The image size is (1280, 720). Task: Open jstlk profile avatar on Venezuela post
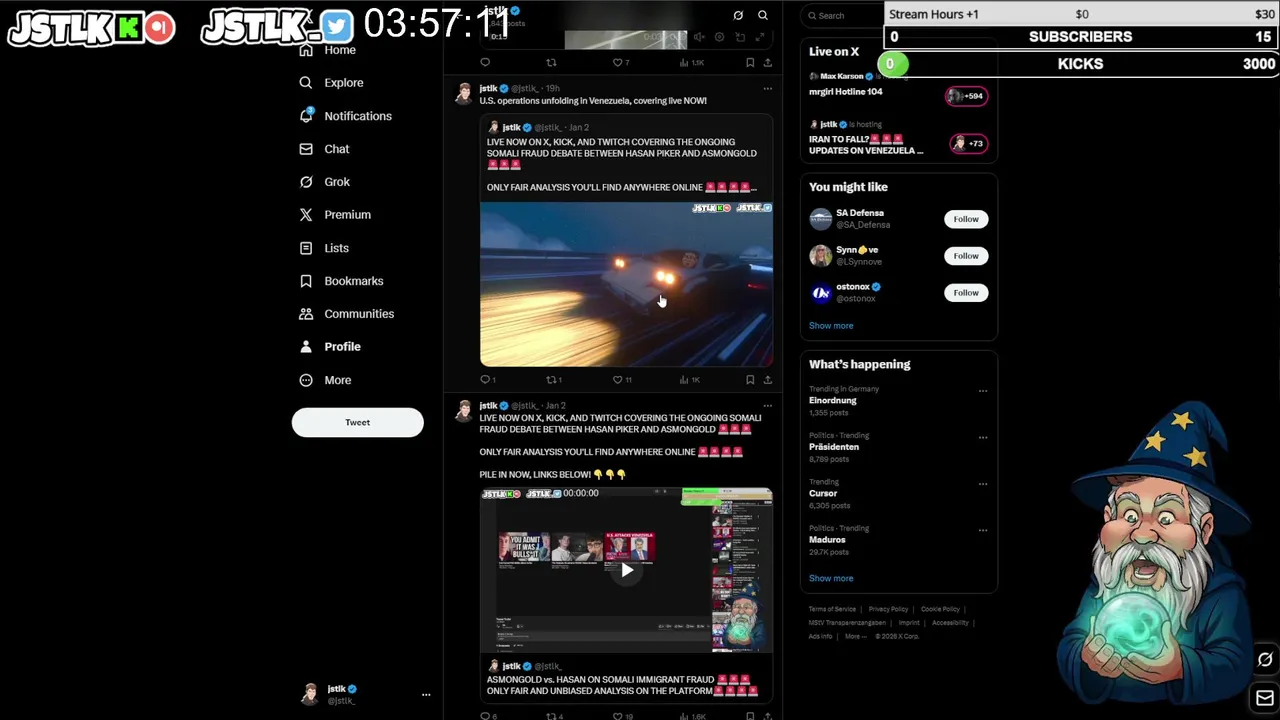pyautogui.click(x=463, y=93)
